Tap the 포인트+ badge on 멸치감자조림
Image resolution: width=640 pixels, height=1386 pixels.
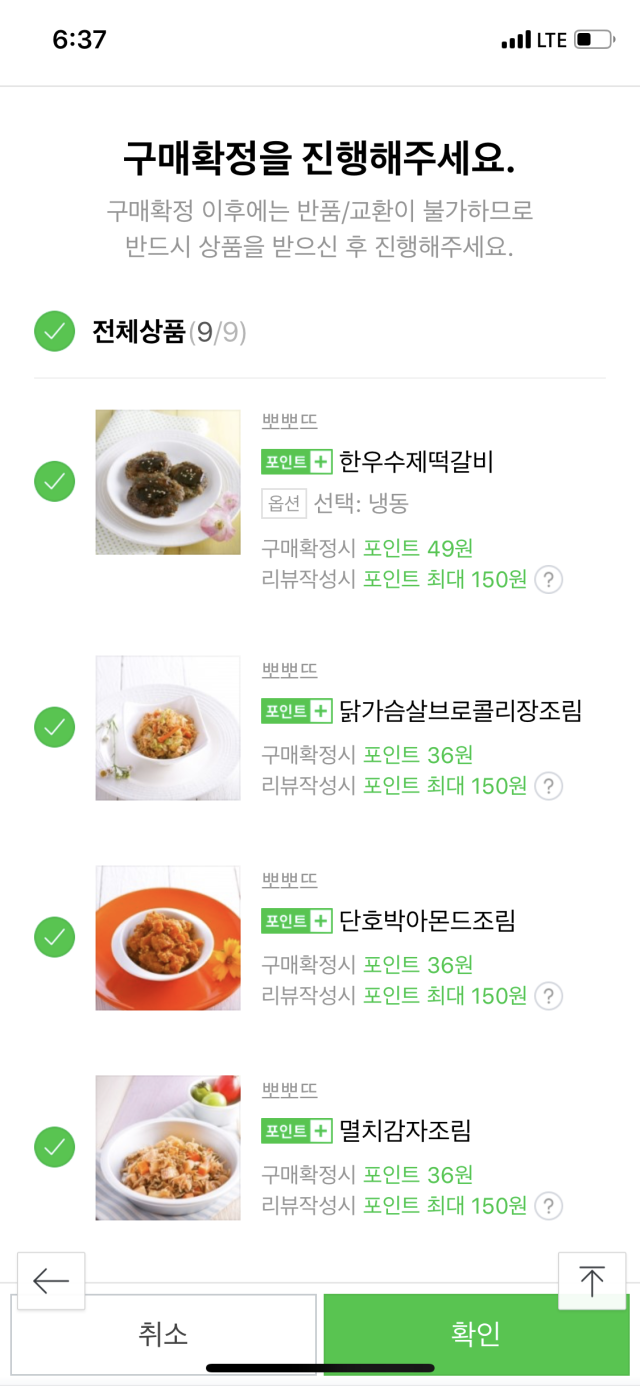296,1131
